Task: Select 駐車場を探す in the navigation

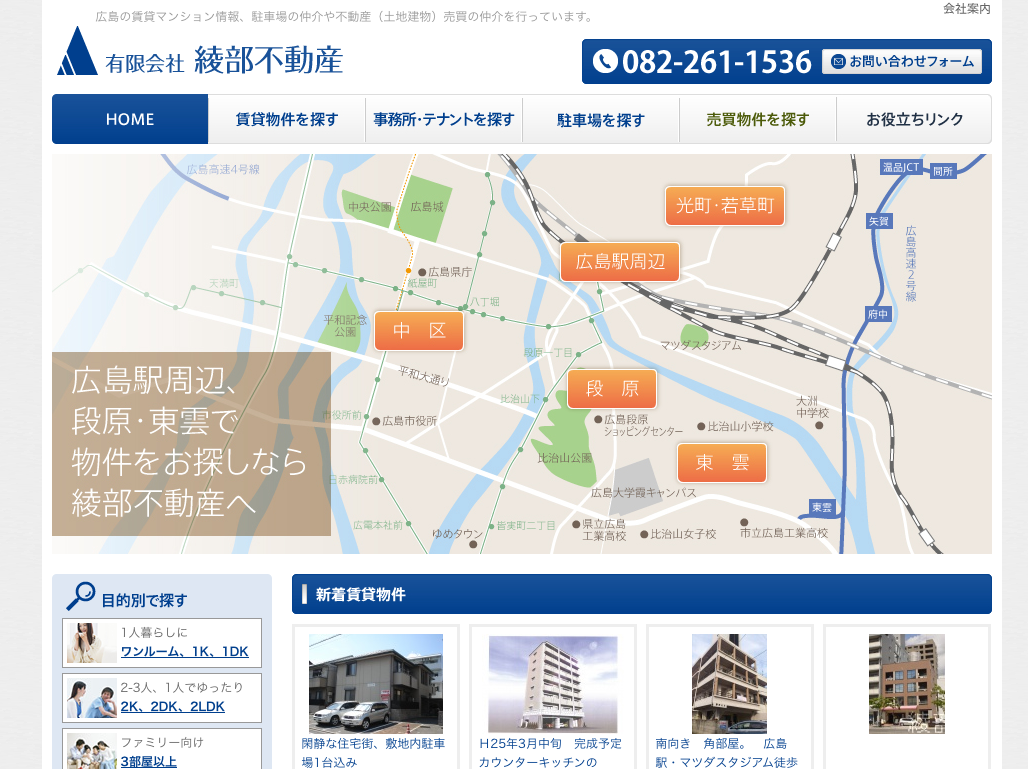Action: [601, 119]
